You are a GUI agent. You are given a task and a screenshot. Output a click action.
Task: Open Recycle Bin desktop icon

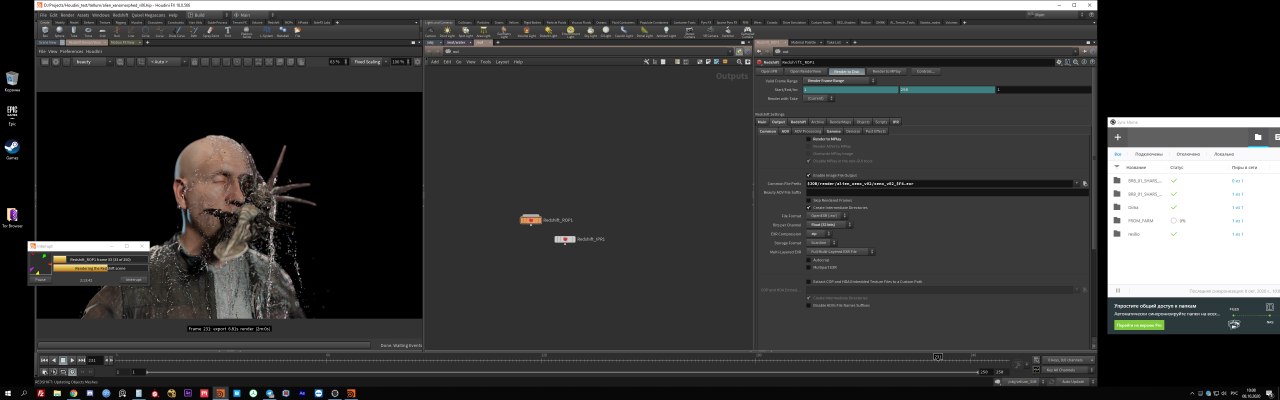click(x=12, y=80)
